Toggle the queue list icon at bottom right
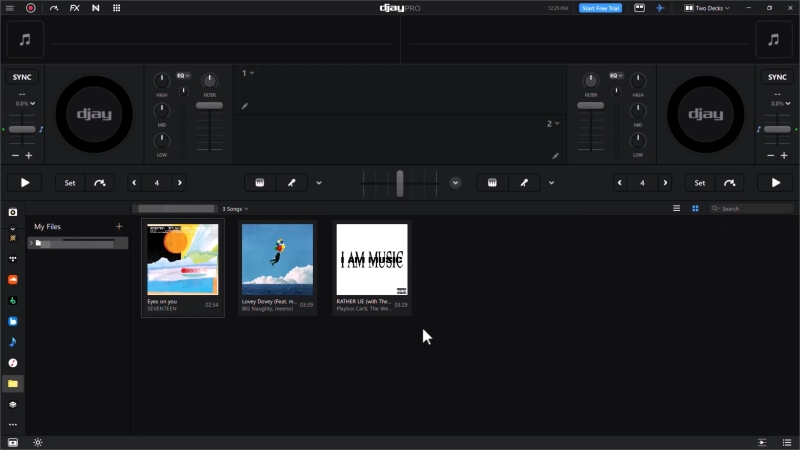The height and width of the screenshot is (450, 800). [x=786, y=442]
